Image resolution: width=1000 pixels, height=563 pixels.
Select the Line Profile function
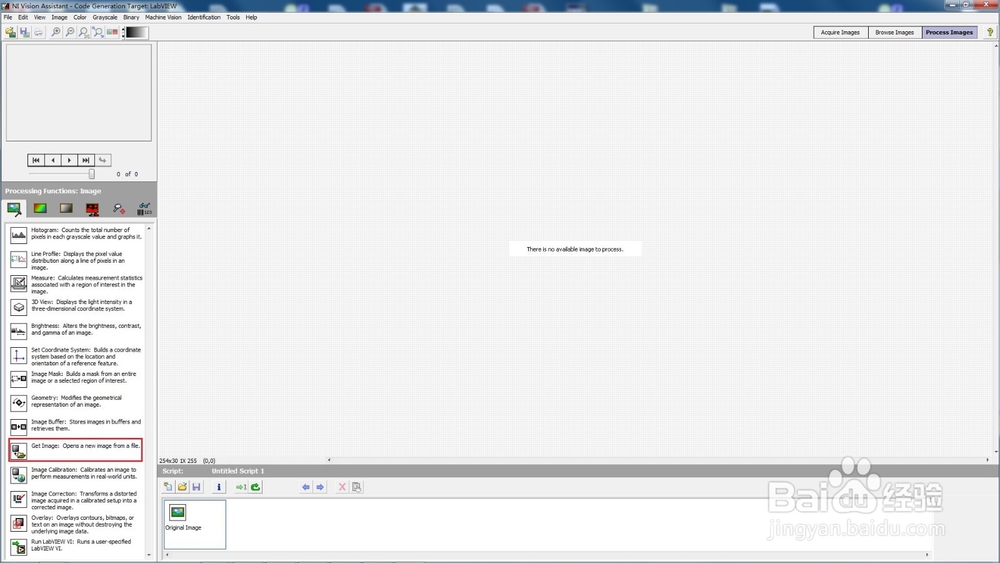click(x=76, y=260)
